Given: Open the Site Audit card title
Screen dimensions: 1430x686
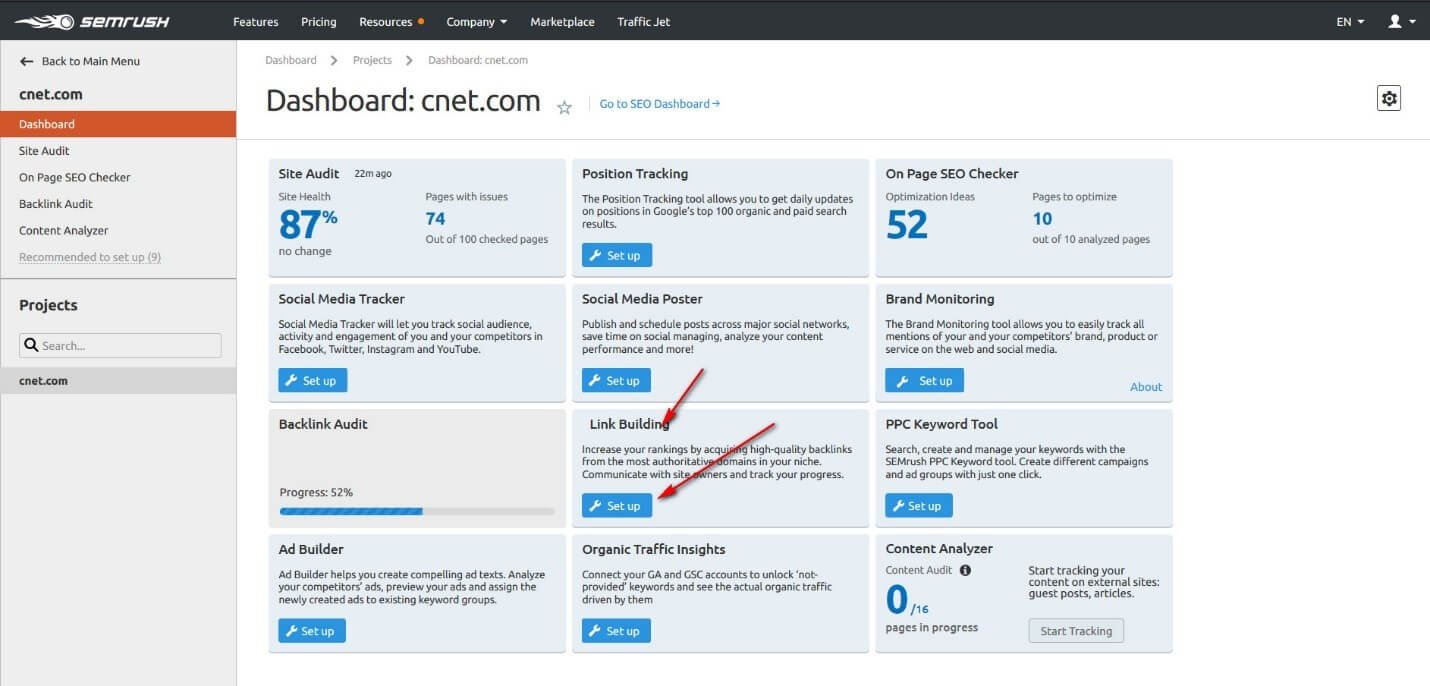Looking at the screenshot, I should (309, 173).
